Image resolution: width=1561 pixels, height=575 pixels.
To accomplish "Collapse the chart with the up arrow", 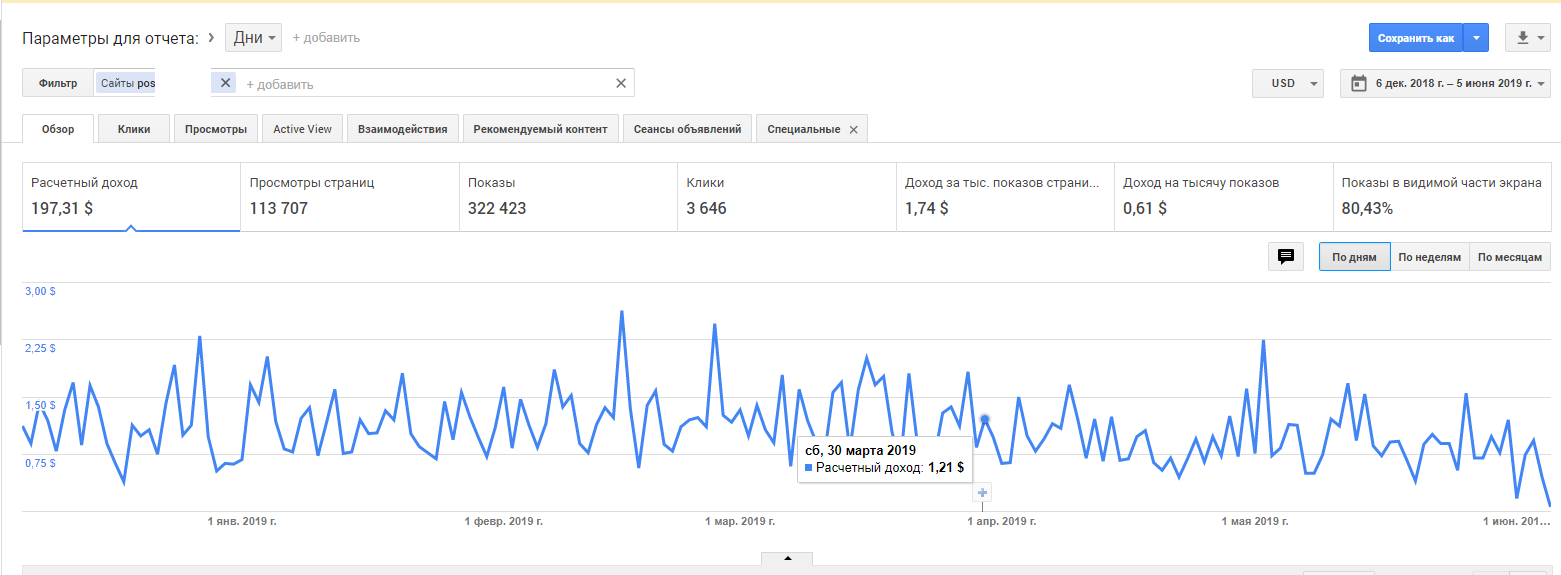I will [x=787, y=558].
